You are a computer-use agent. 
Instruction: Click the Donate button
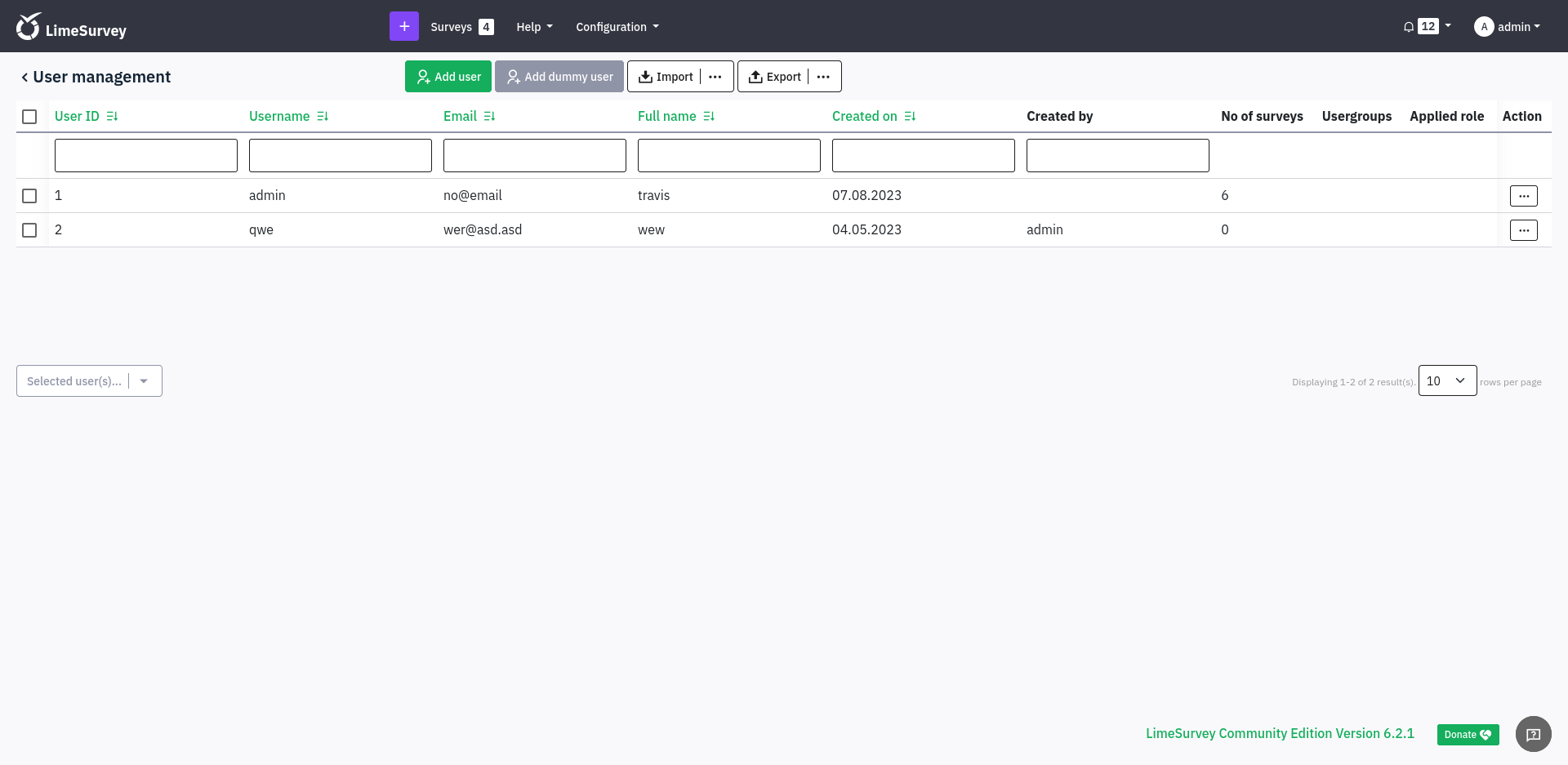(x=1468, y=734)
